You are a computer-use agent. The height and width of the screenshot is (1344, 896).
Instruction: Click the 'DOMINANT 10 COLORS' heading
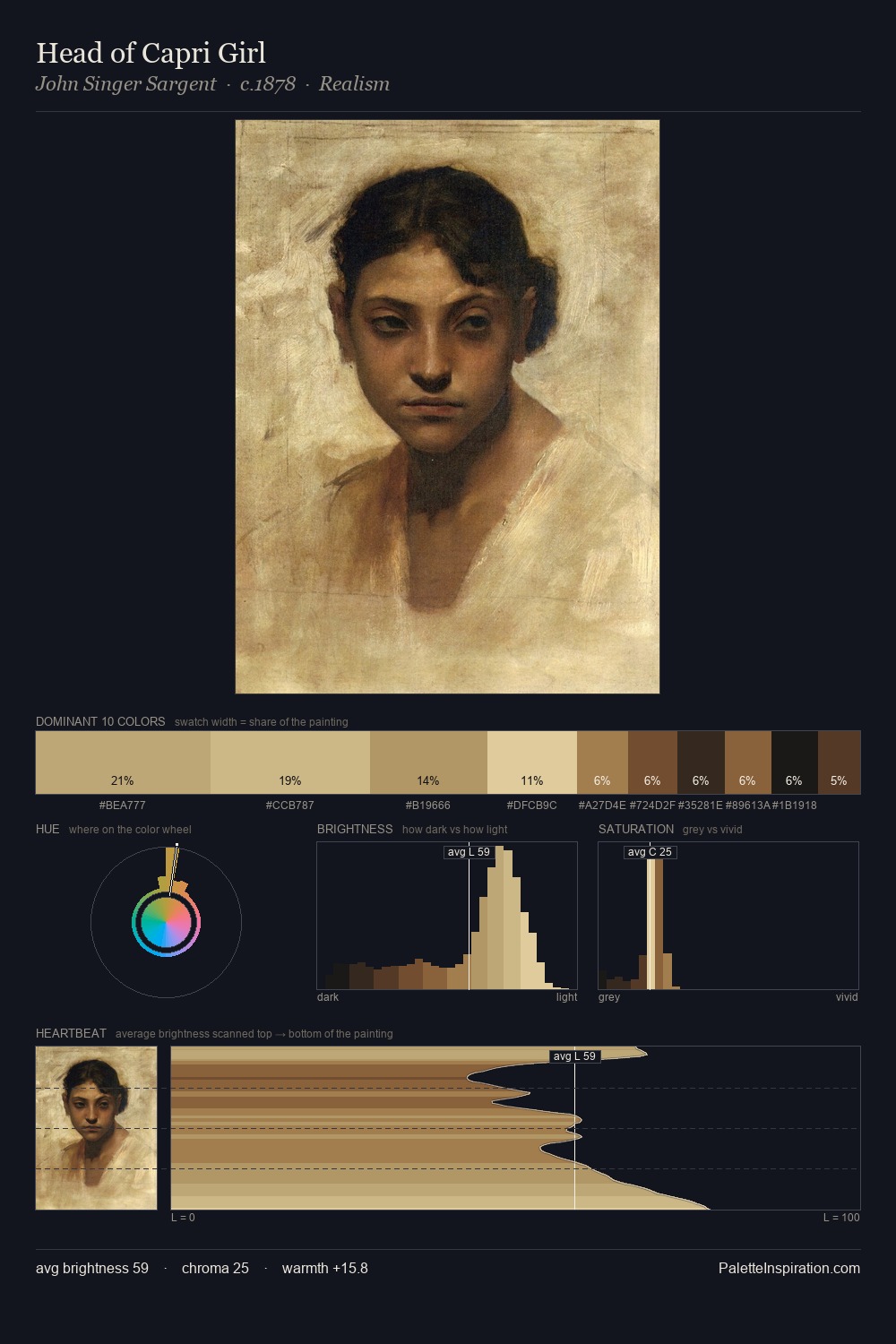[100, 721]
